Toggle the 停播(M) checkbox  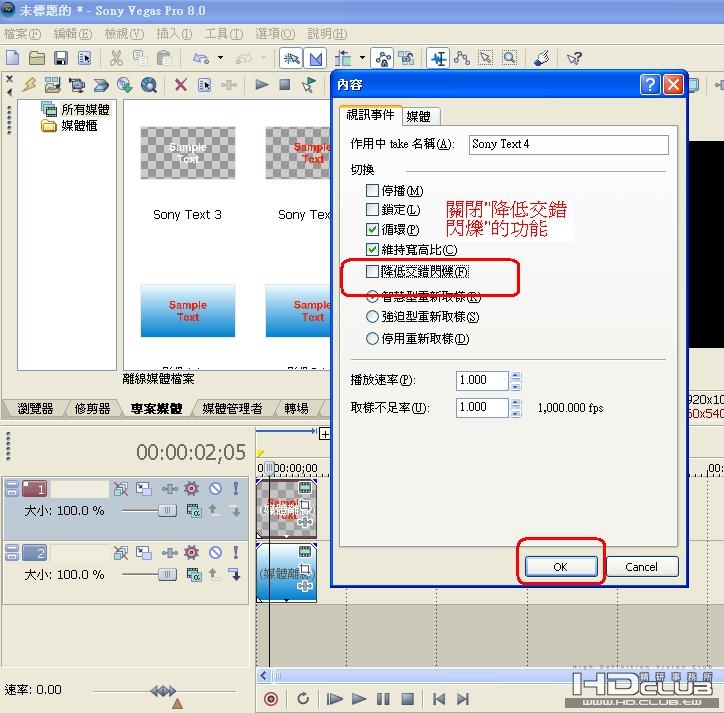click(x=372, y=190)
